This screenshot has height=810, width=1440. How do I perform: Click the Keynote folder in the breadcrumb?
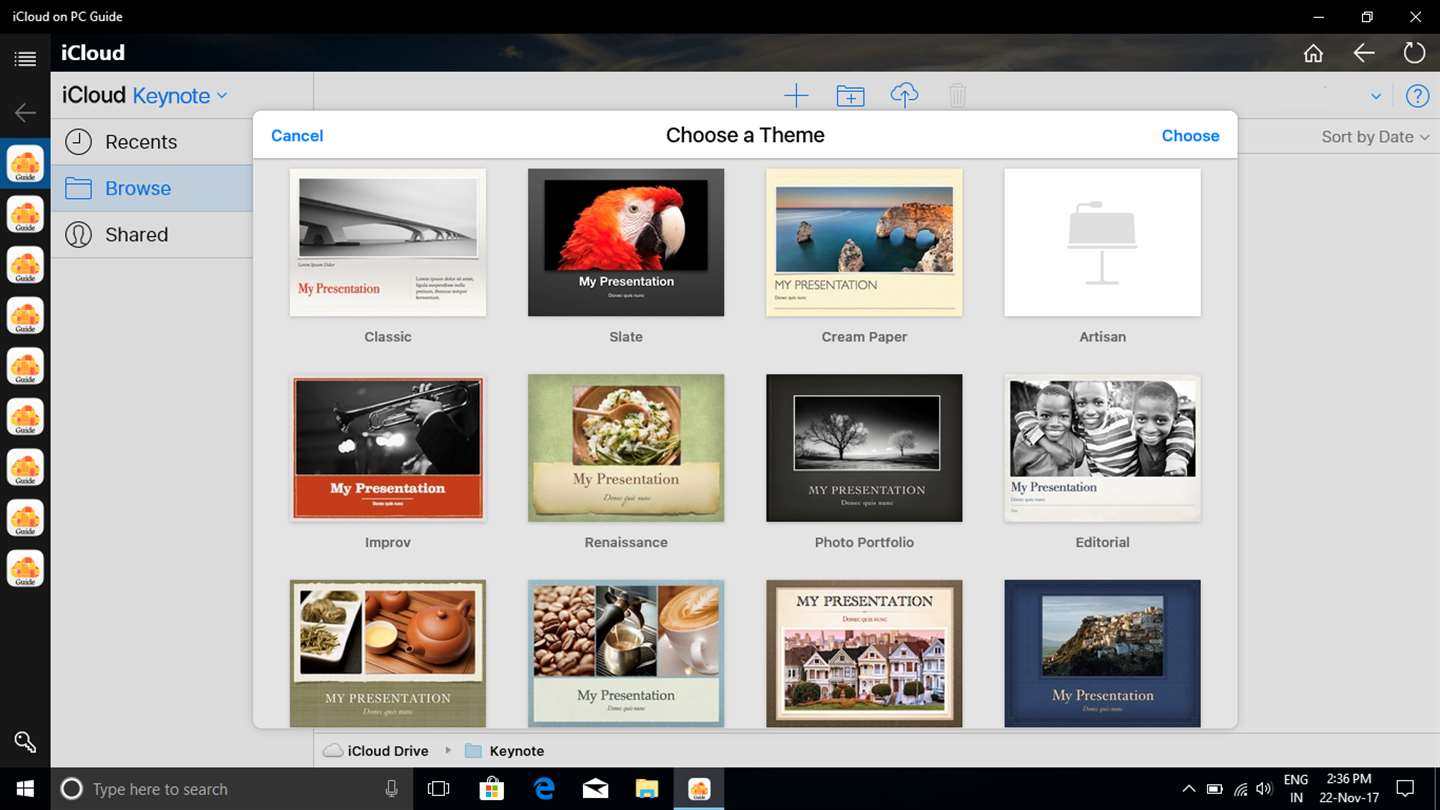[505, 751]
